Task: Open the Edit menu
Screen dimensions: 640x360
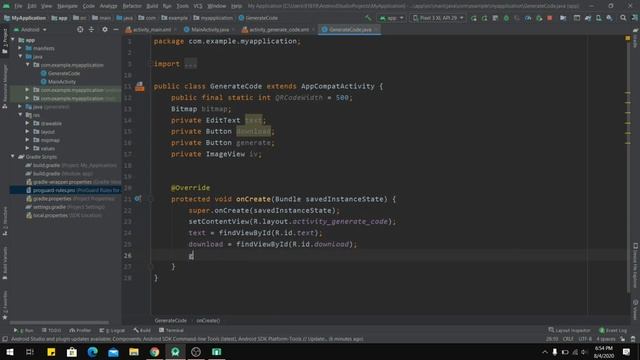Action: pos(32,6)
